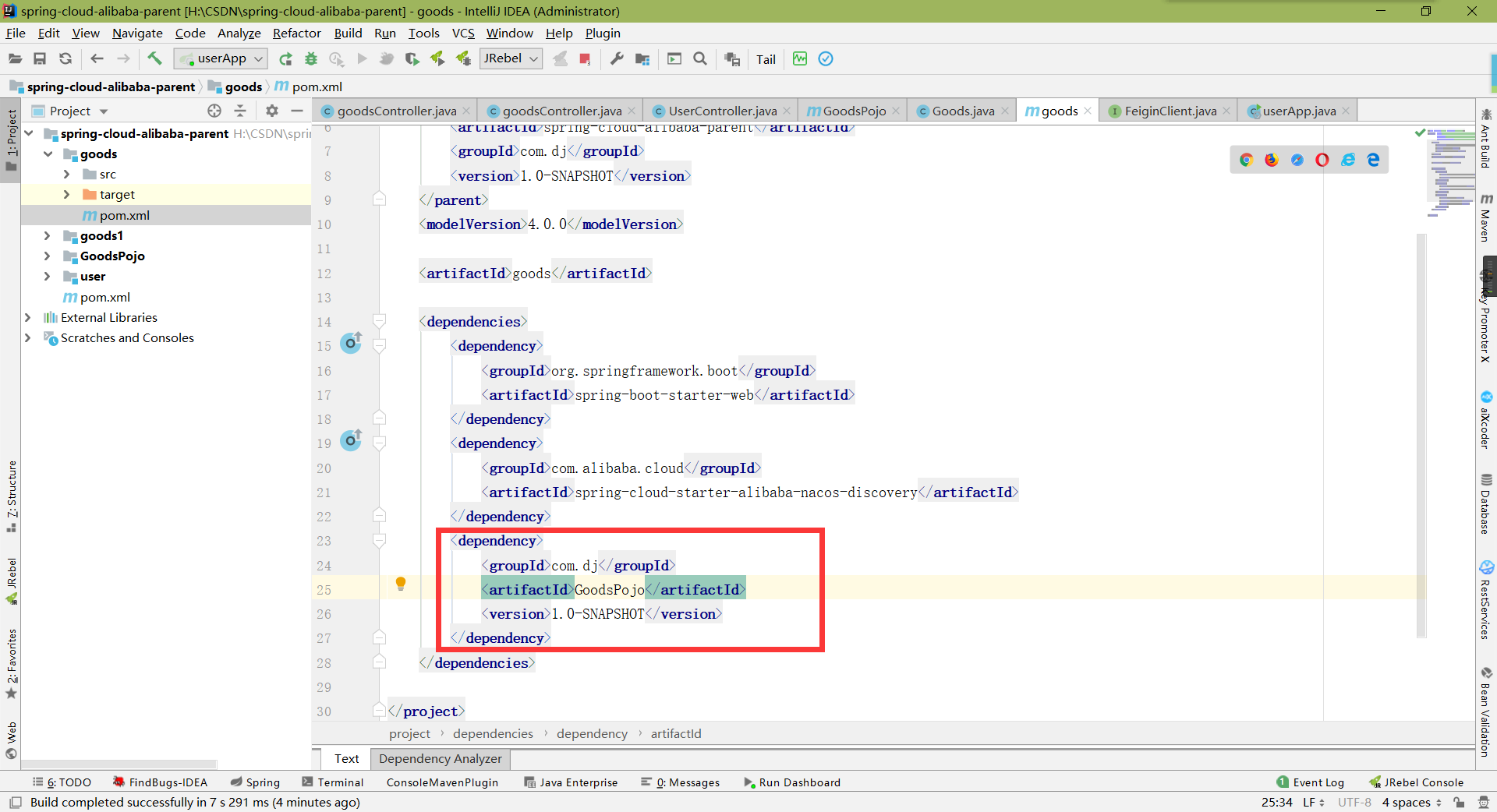Collapse the goods module node
Viewport: 1497px width, 812px height.
(48, 154)
